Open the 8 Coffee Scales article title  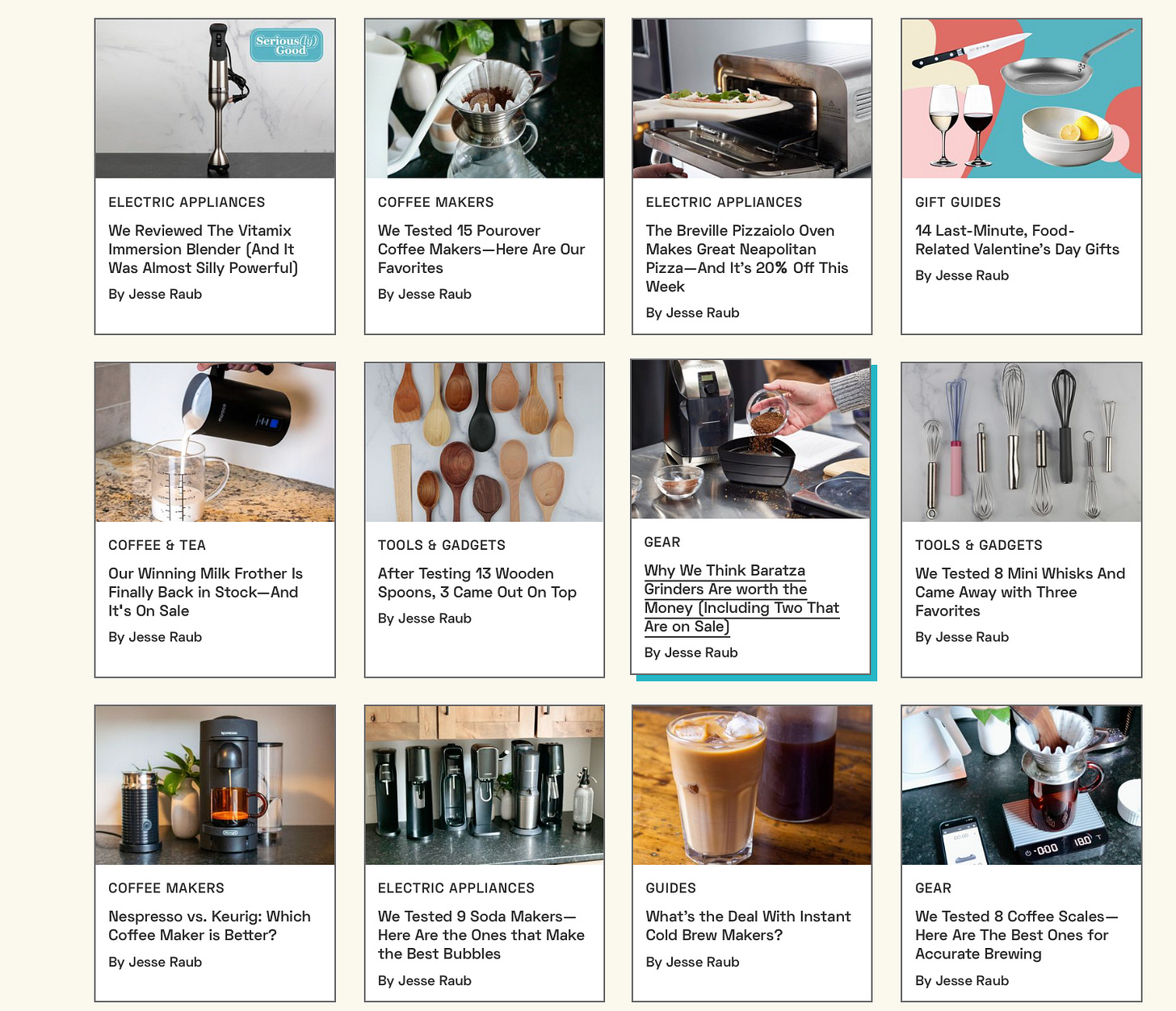tap(1016, 935)
